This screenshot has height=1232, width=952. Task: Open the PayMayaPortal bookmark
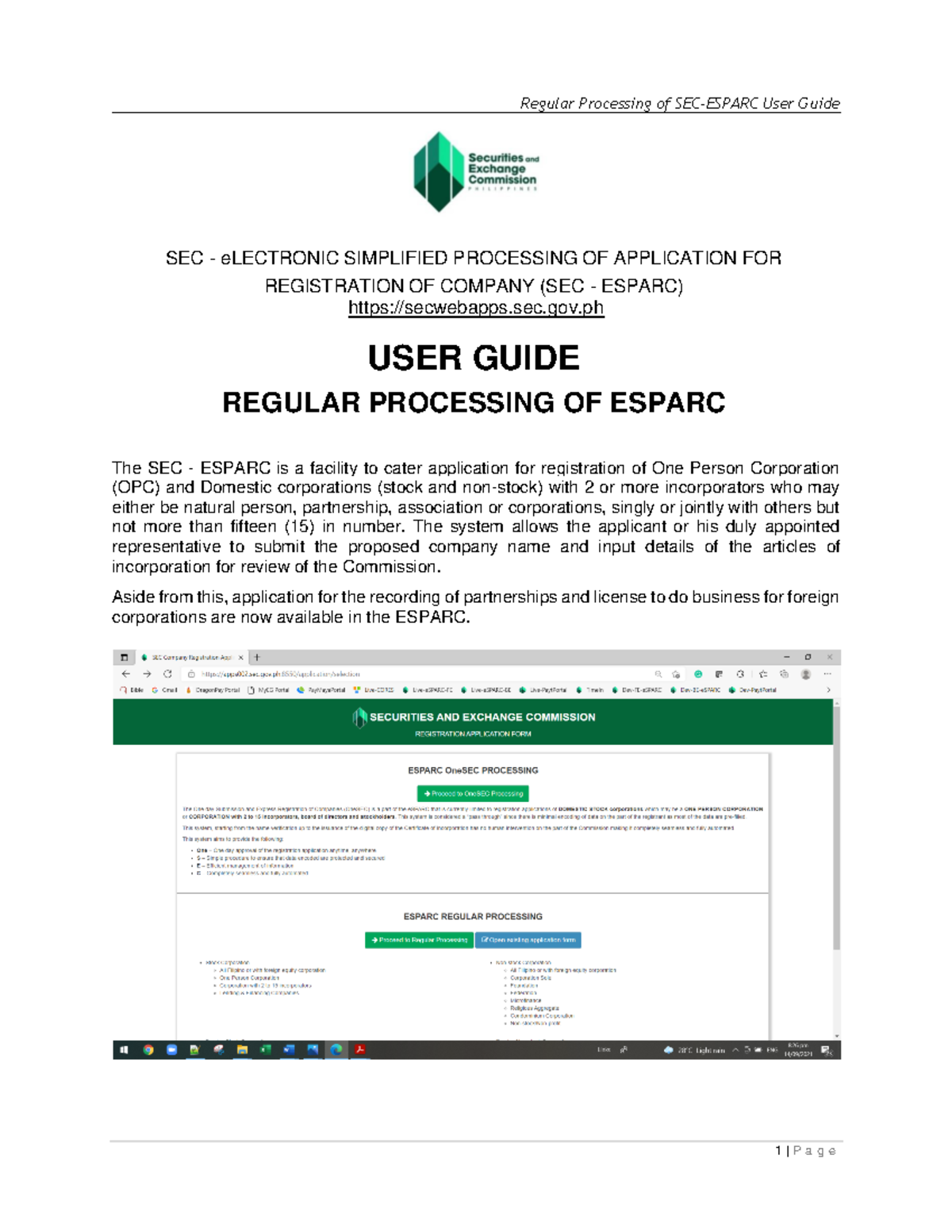tap(321, 690)
